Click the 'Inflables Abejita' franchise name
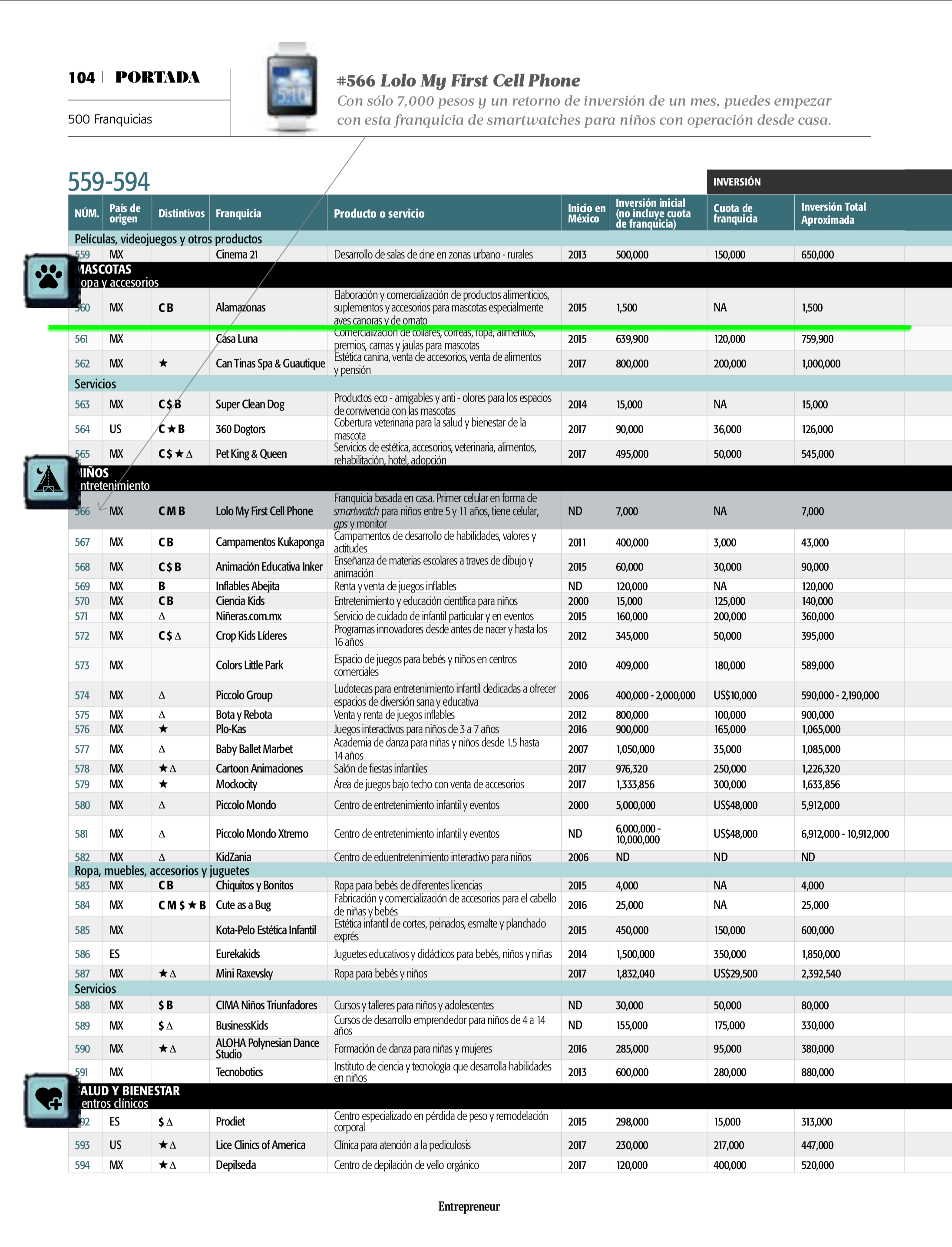 click(x=247, y=587)
